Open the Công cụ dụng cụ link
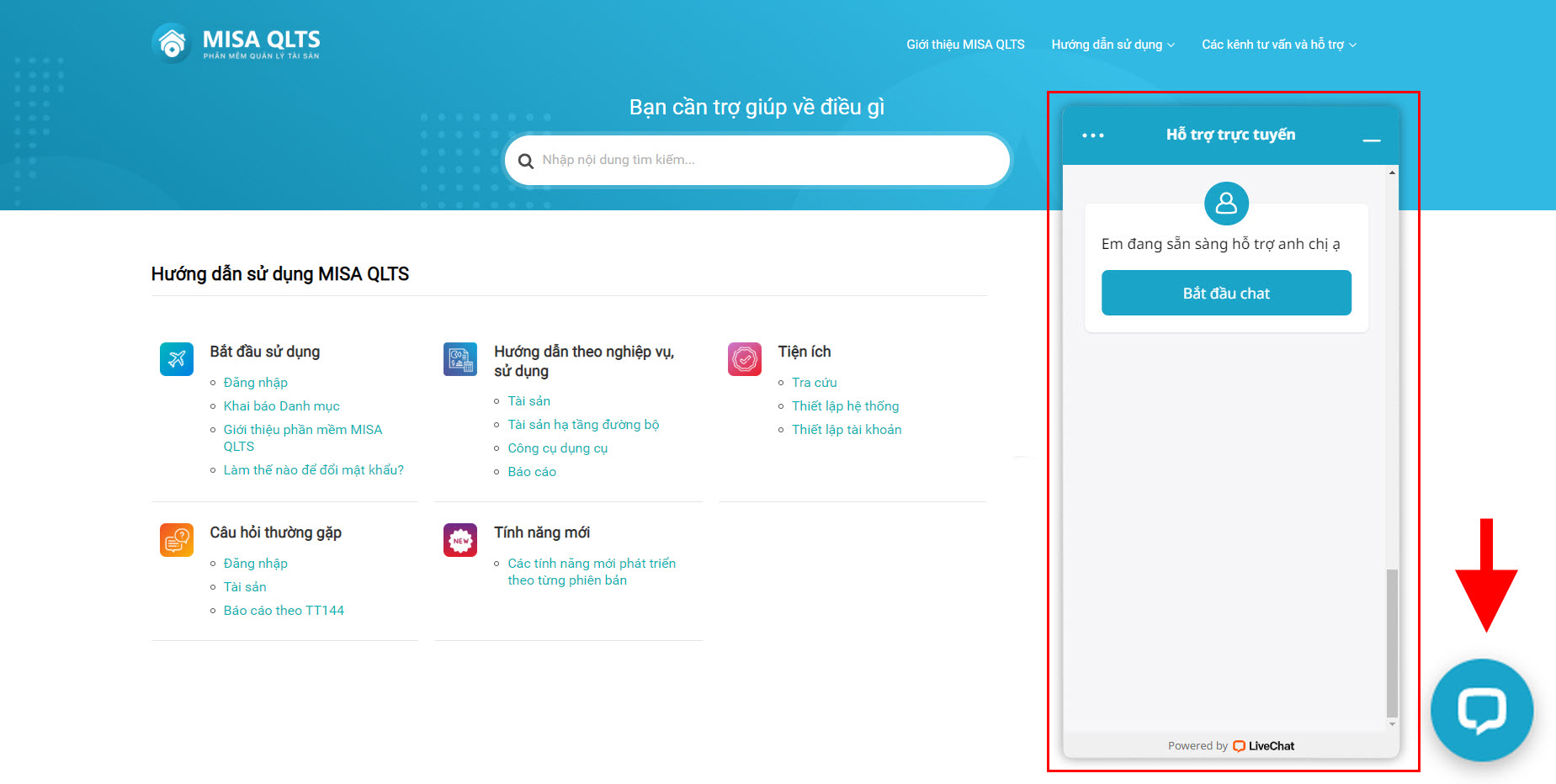Viewport: 1556px width, 784px height. (558, 448)
